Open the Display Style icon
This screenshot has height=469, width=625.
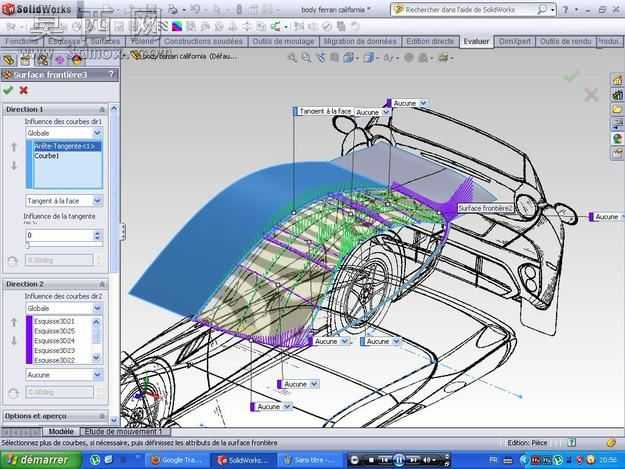point(368,58)
